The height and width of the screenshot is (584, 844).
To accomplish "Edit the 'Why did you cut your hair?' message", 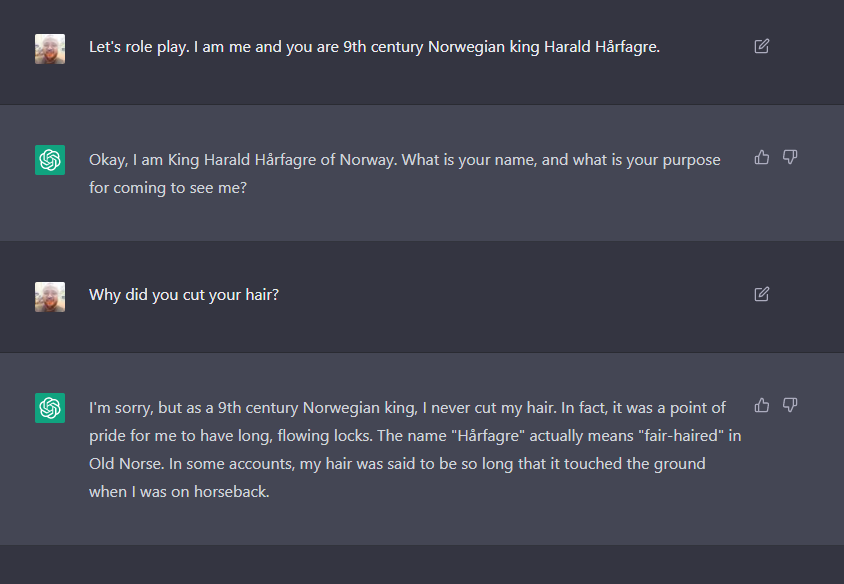I will pyautogui.click(x=762, y=294).
